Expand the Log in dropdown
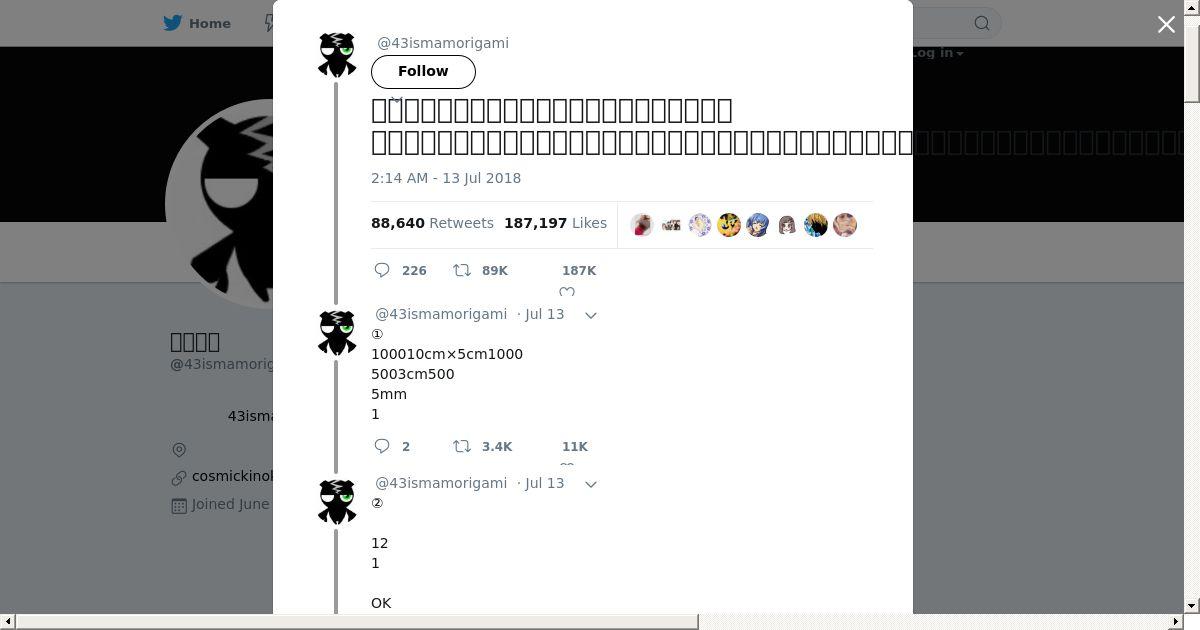1200x630 pixels. 936,53
